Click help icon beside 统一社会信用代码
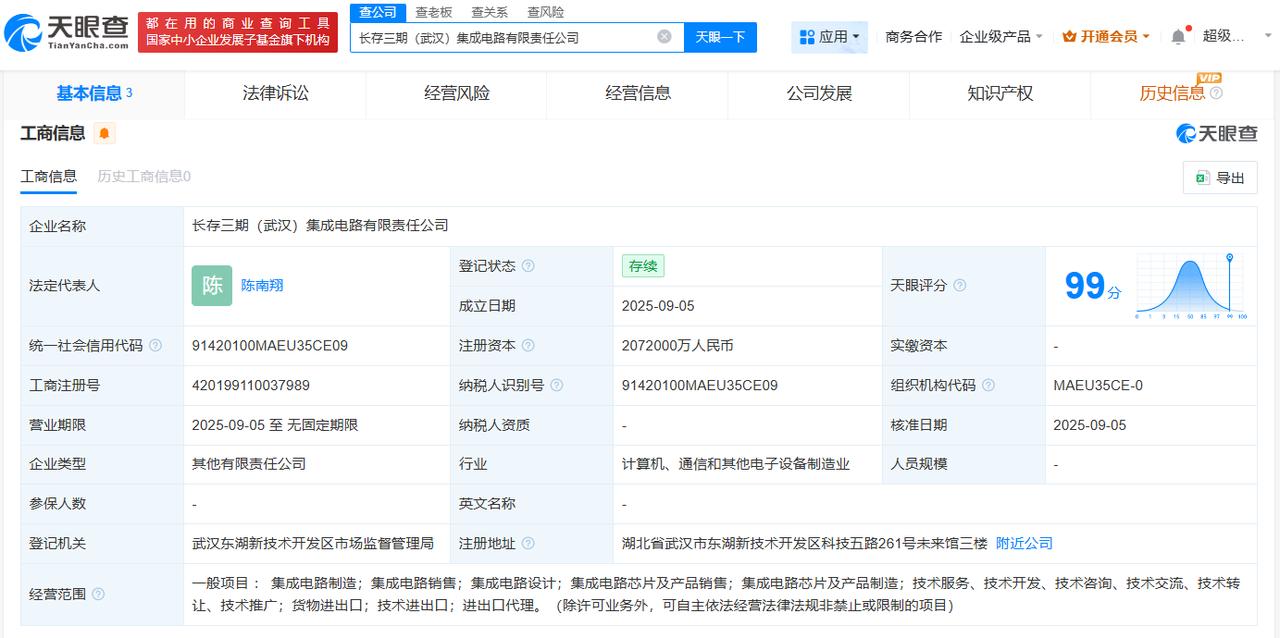1280x638 pixels. [x=155, y=345]
